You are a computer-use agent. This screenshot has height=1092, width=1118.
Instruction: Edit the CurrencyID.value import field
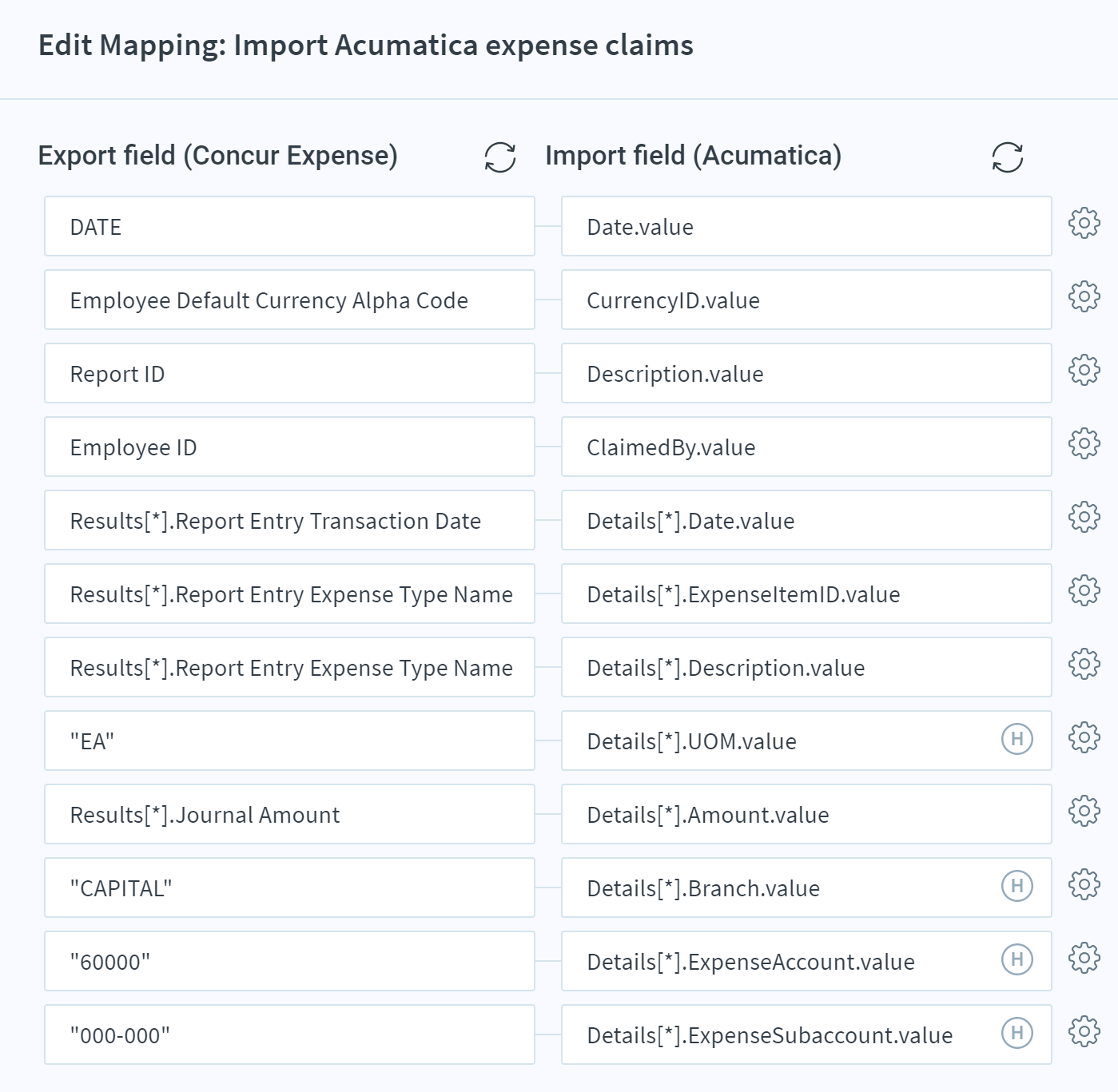(806, 300)
